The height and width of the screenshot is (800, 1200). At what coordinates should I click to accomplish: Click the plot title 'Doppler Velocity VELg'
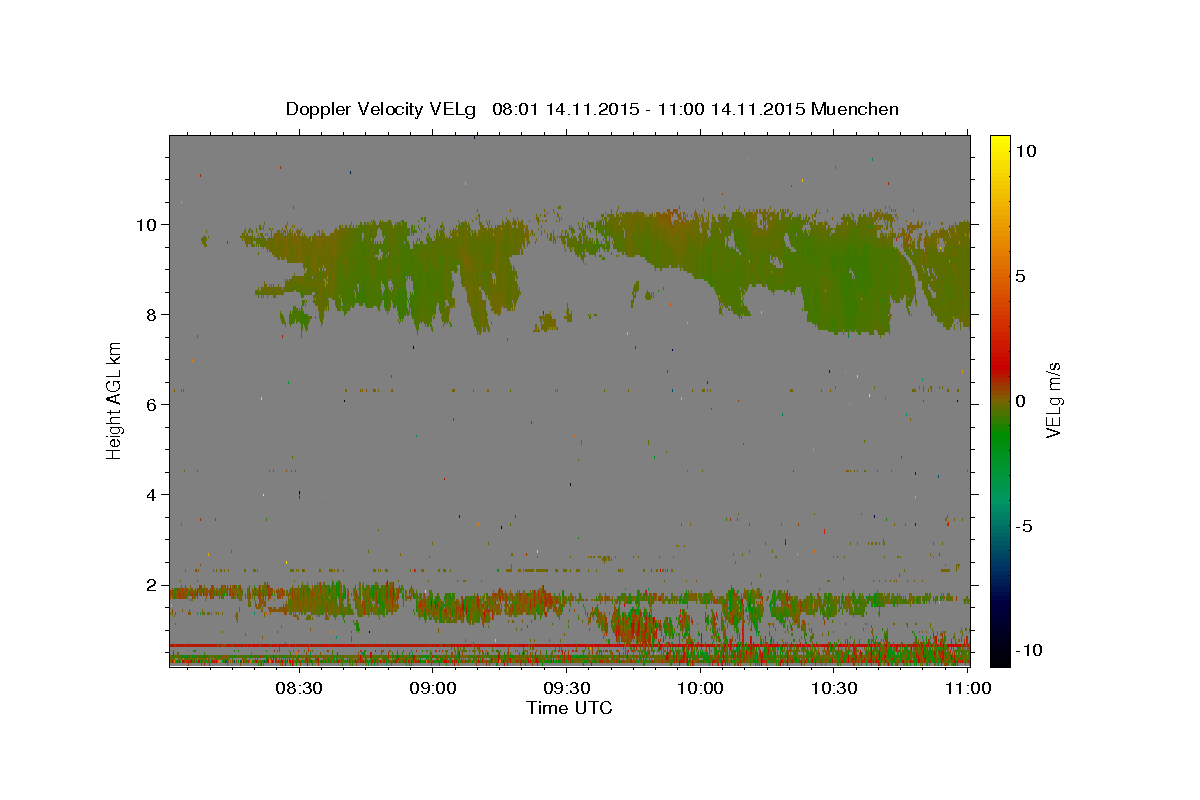(x=383, y=109)
